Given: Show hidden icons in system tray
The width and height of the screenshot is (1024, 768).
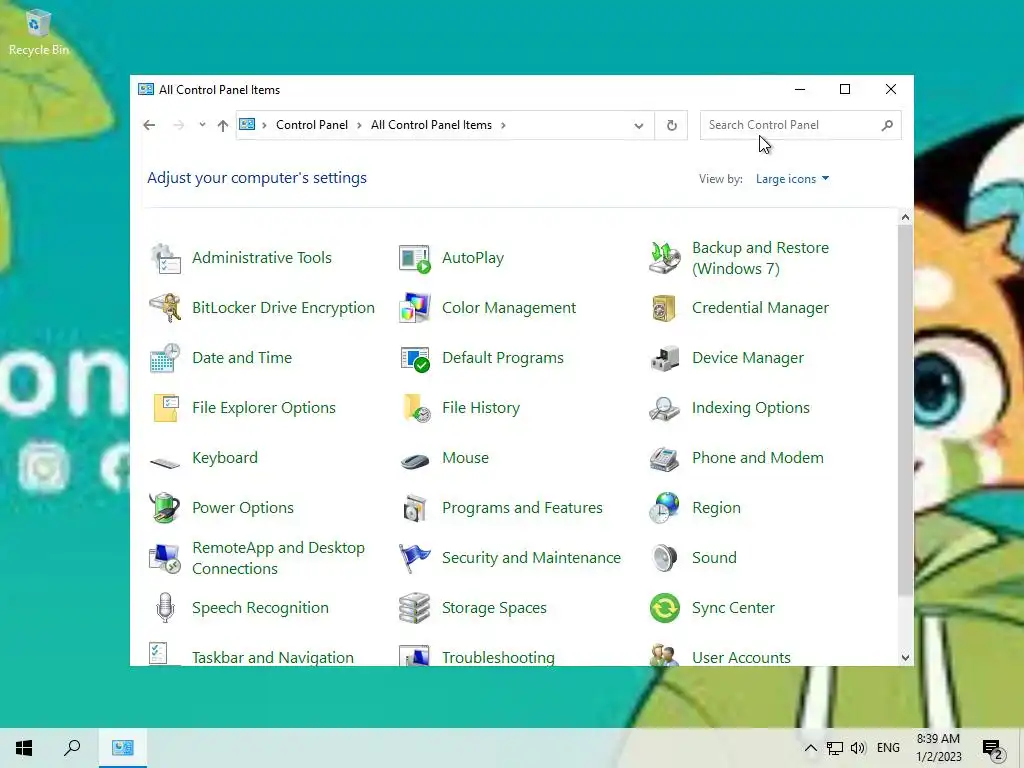Looking at the screenshot, I should (810, 748).
